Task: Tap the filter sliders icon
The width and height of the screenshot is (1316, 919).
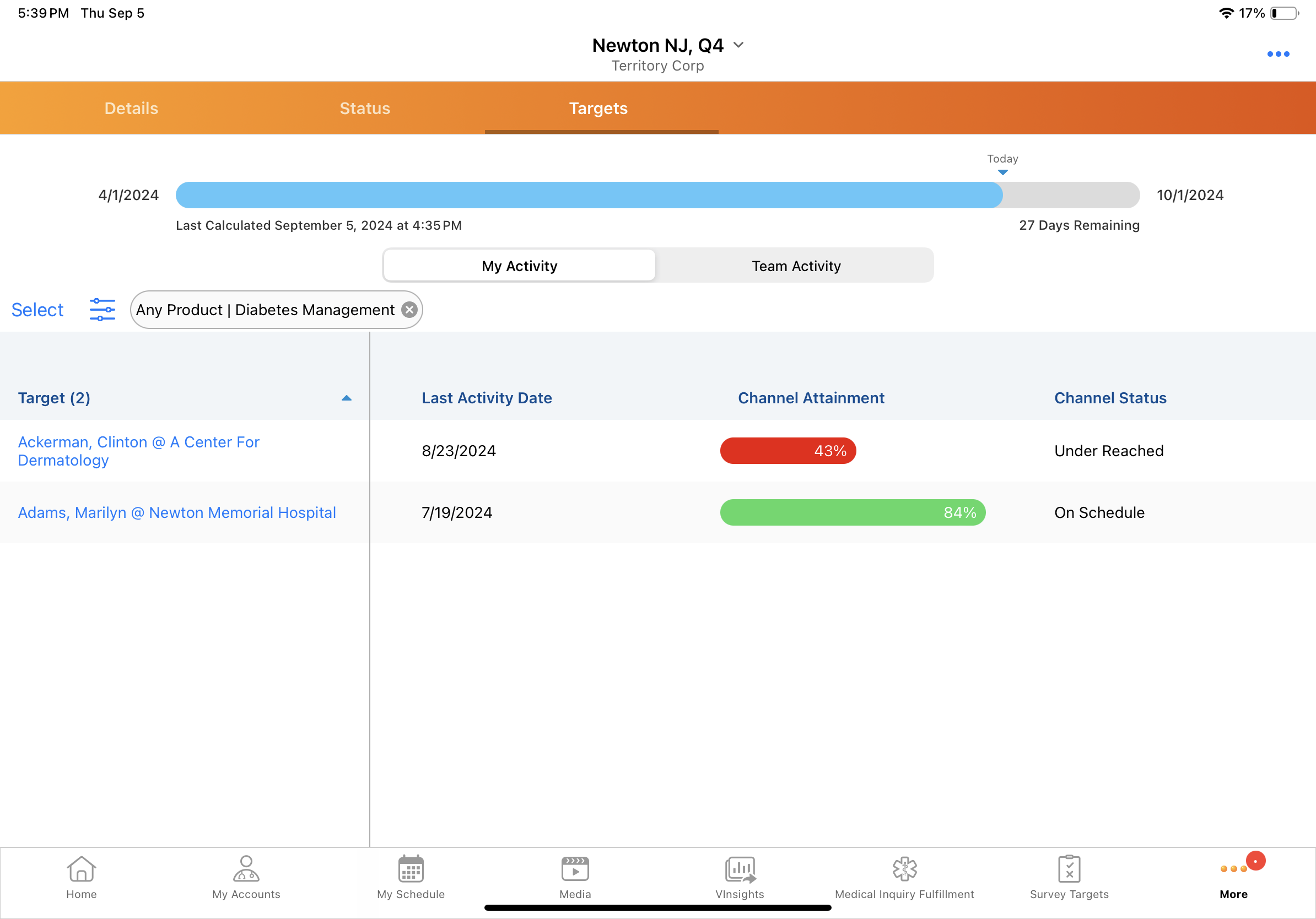Action: pos(102,310)
